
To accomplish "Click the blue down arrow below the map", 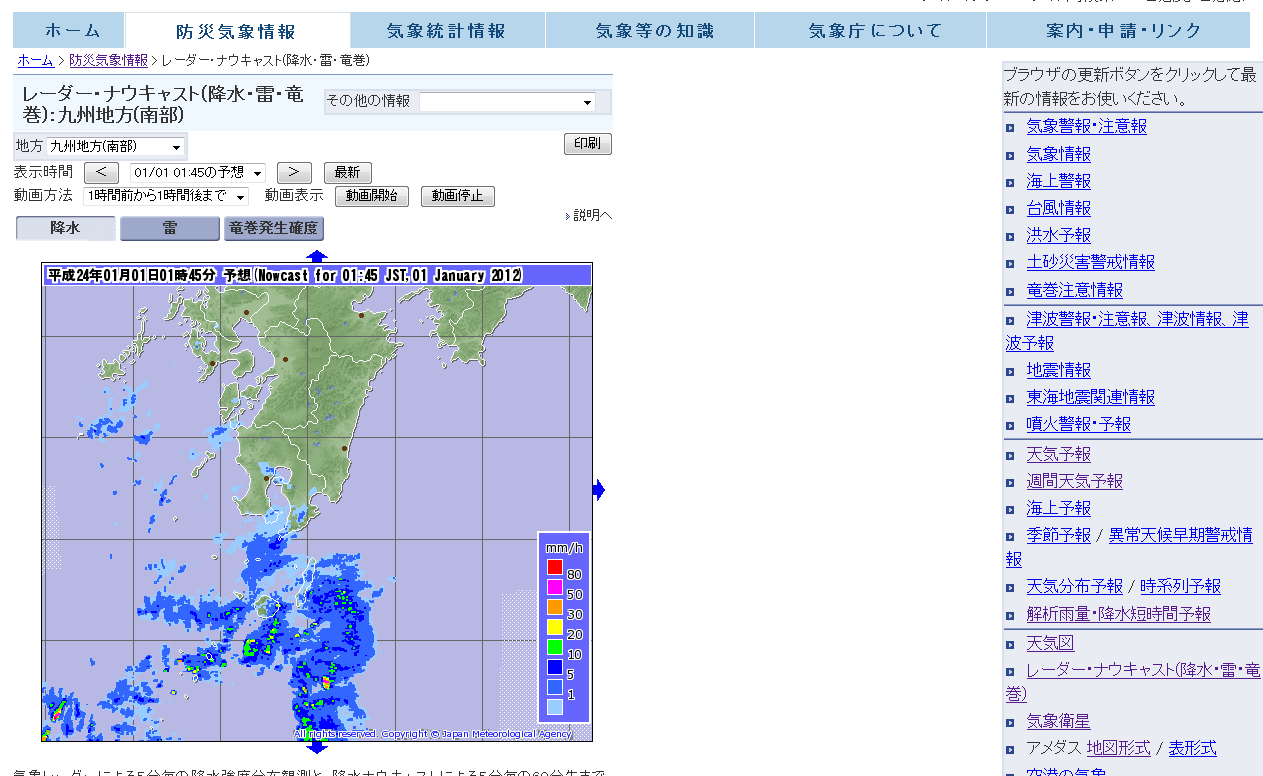I will tap(317, 747).
